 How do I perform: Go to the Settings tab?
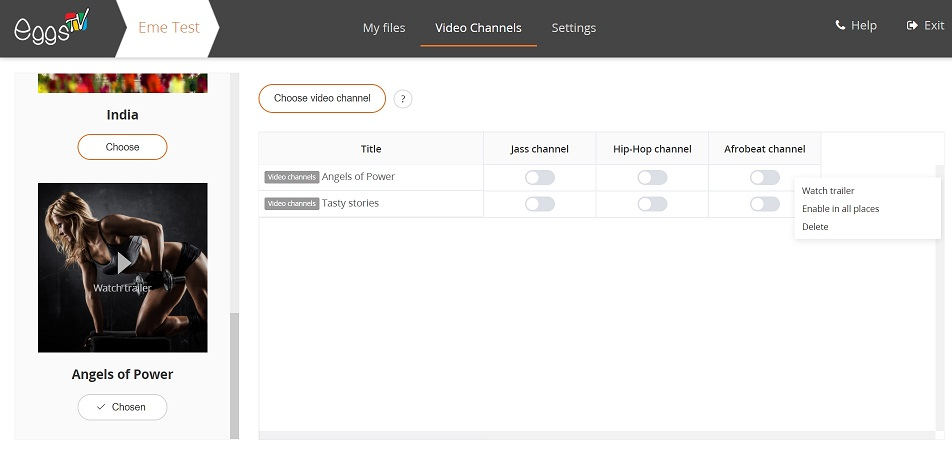click(x=574, y=28)
